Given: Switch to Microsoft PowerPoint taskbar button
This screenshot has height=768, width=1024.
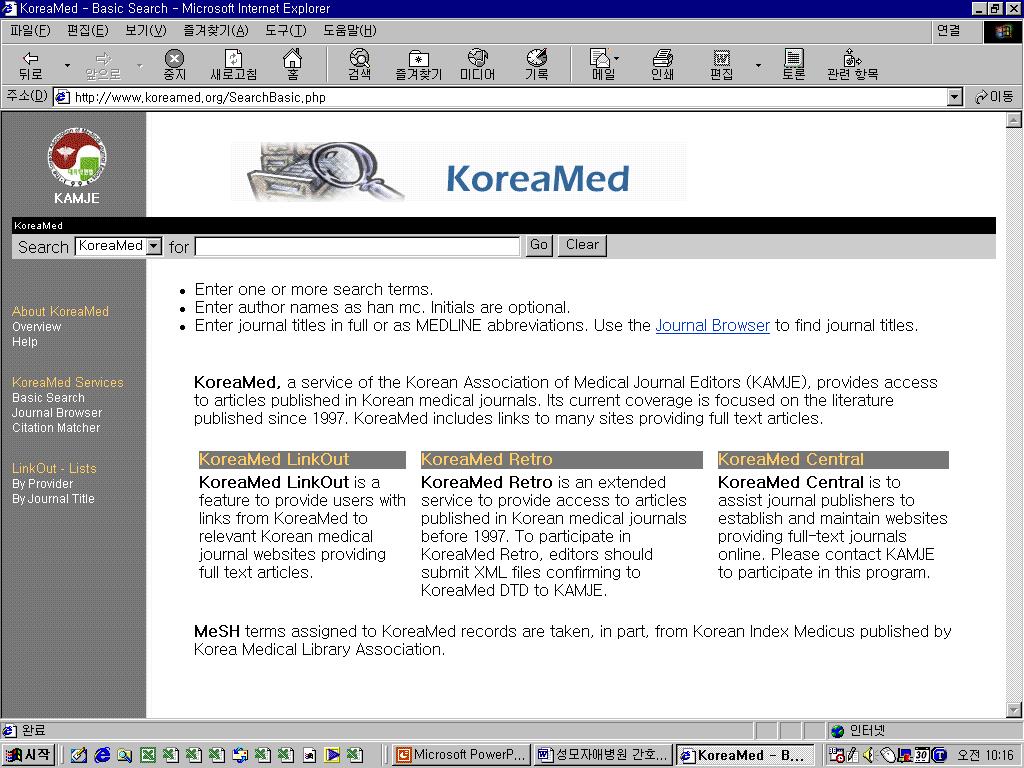Looking at the screenshot, I should point(461,755).
